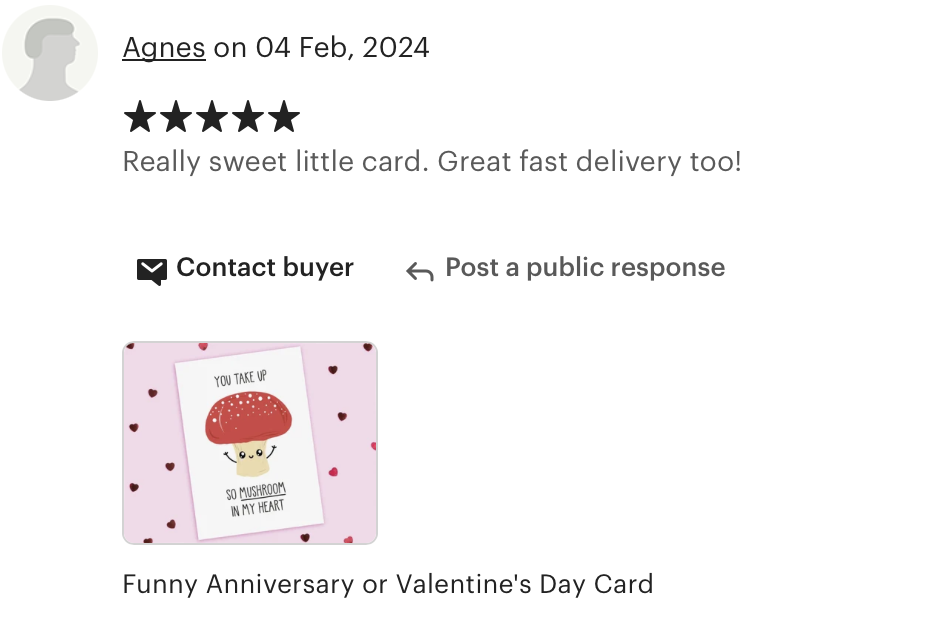Click the review text about sweet little card
Viewport: 930px width, 638px height.
[432, 161]
